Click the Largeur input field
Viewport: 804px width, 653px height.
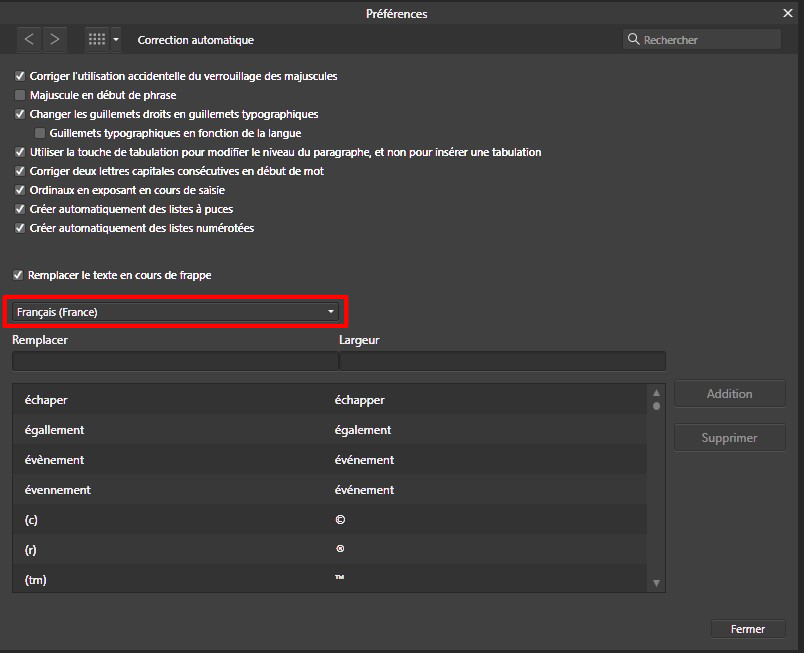pos(502,361)
